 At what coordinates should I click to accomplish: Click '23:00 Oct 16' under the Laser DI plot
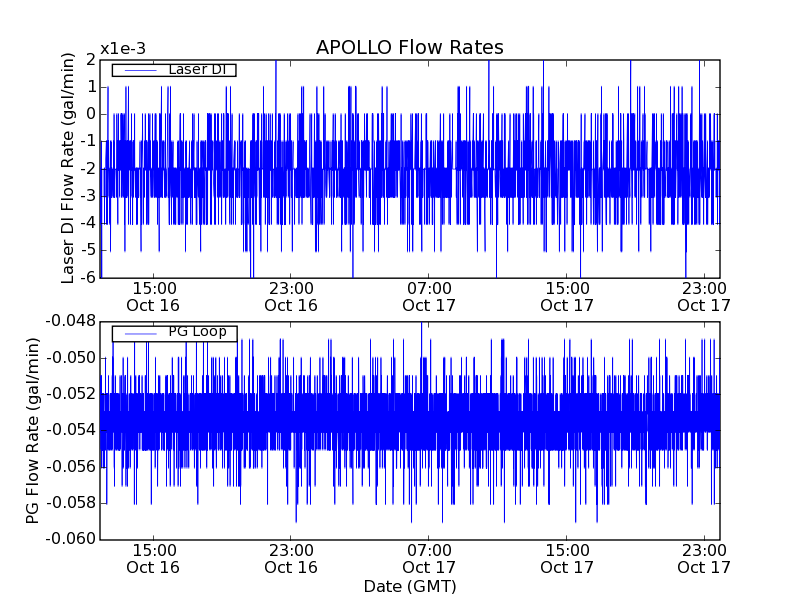tap(291, 297)
